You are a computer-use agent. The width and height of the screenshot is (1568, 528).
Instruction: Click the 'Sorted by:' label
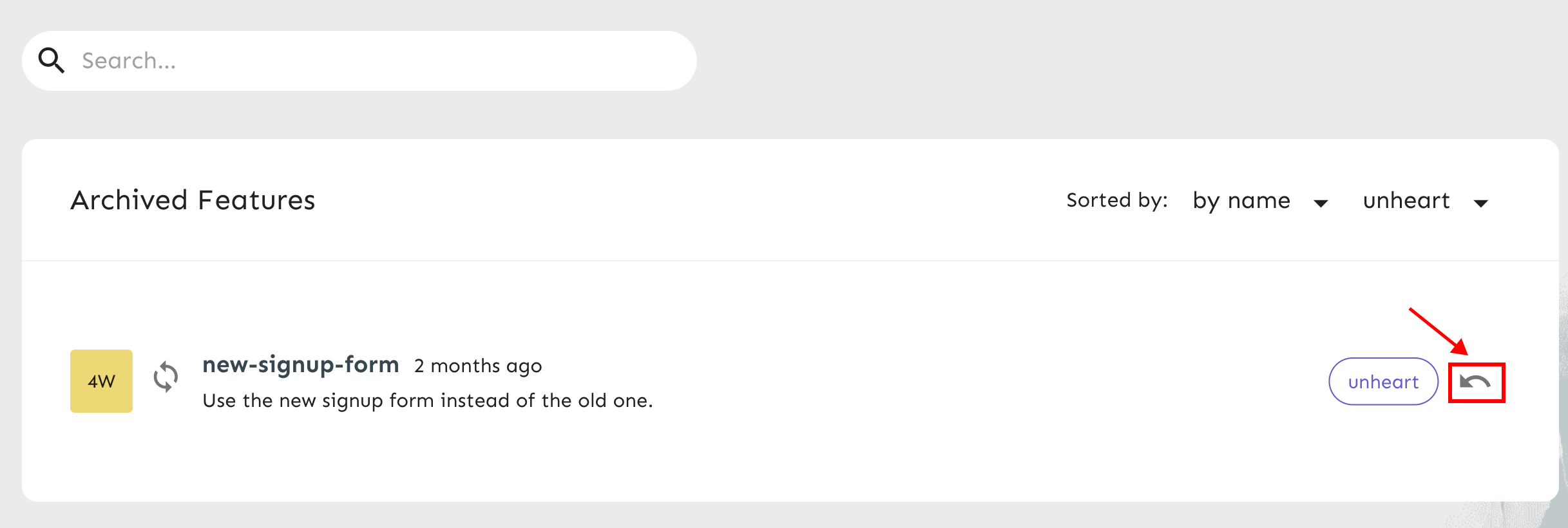1116,200
